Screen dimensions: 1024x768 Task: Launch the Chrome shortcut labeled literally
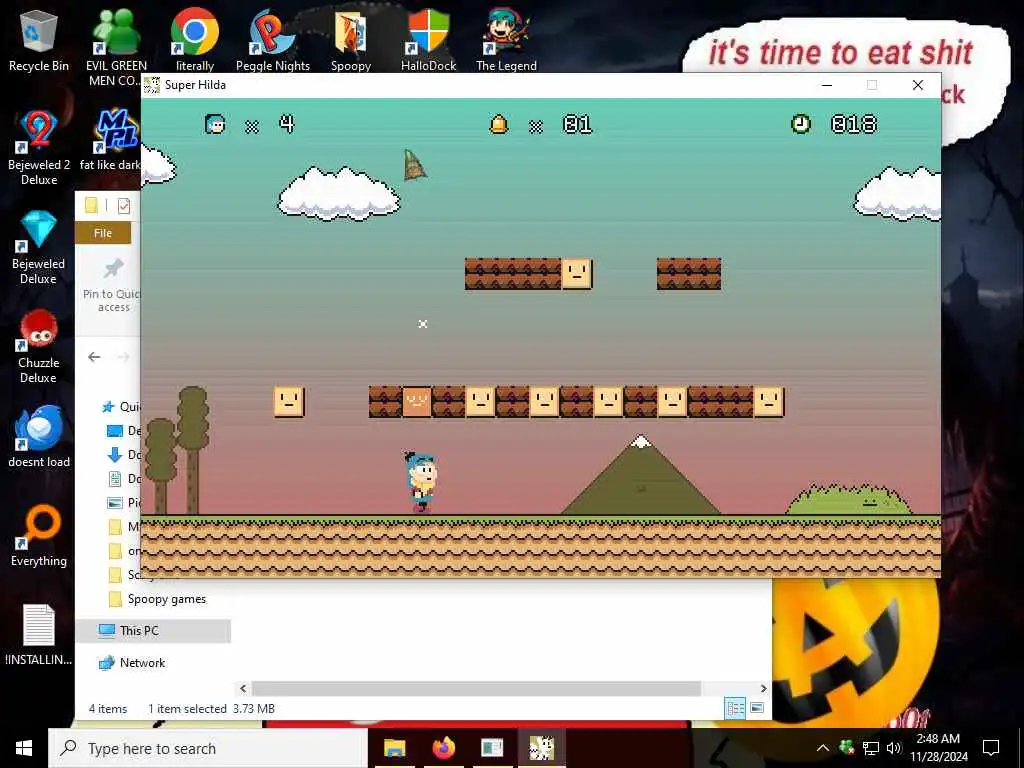tap(195, 40)
